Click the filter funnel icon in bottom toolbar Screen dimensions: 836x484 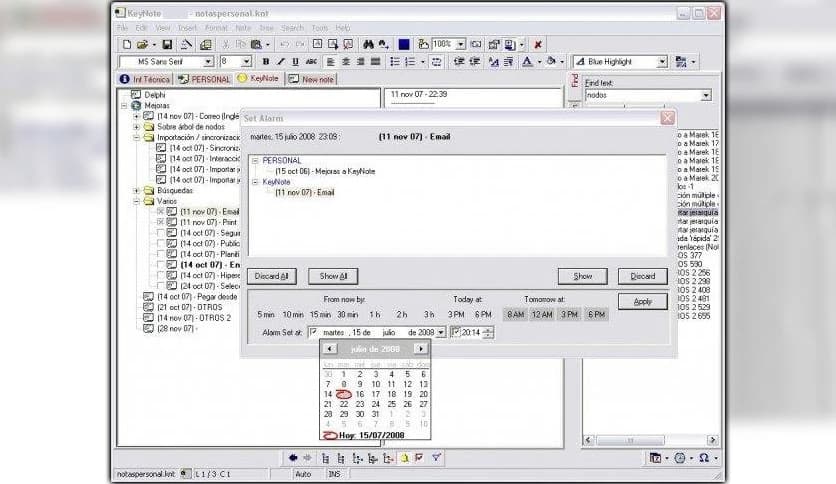point(436,458)
